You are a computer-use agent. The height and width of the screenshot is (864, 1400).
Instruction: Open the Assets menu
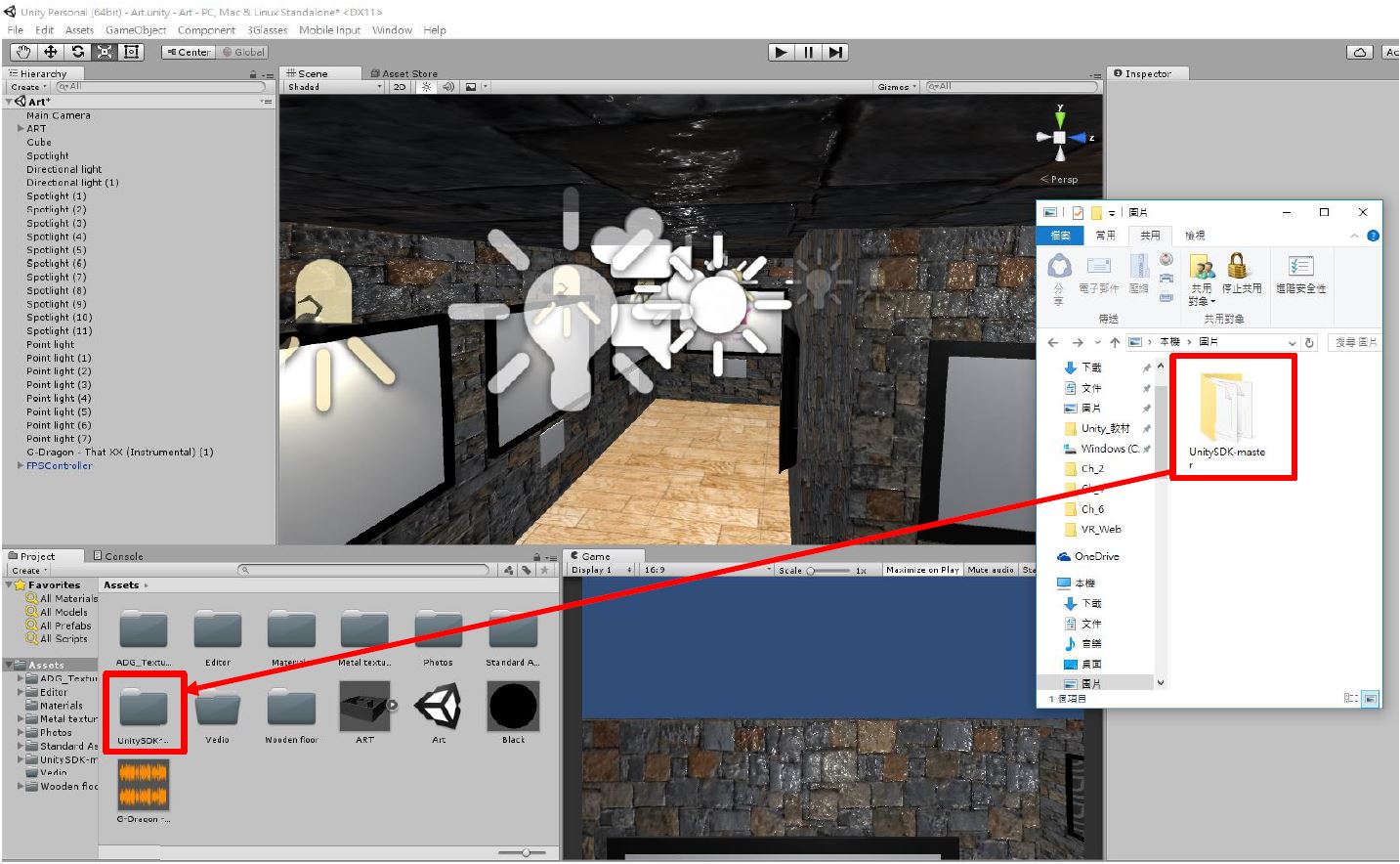[79, 30]
